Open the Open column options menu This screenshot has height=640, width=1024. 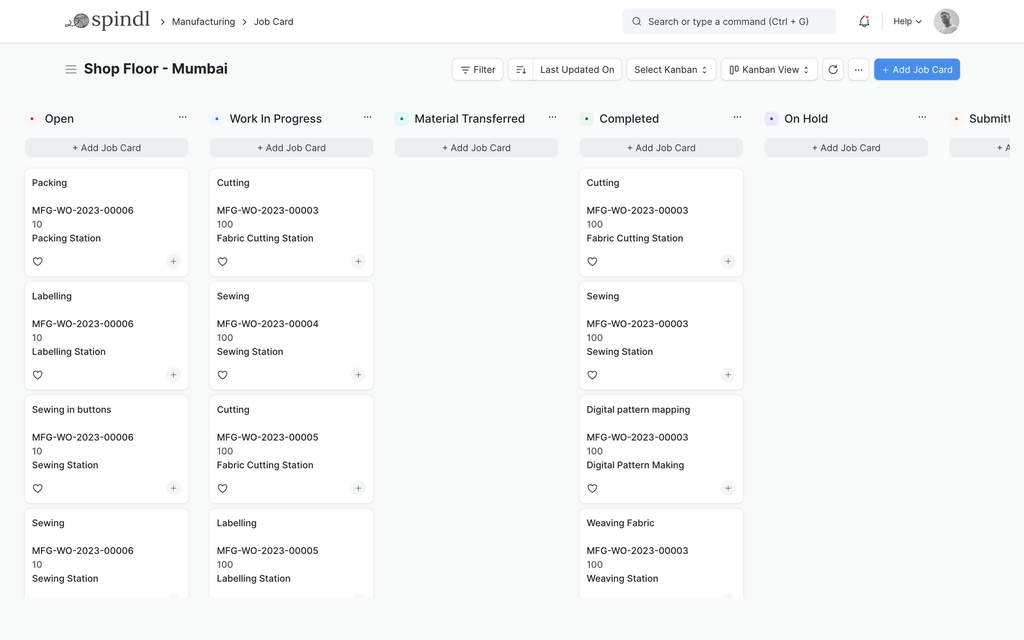tap(182, 118)
